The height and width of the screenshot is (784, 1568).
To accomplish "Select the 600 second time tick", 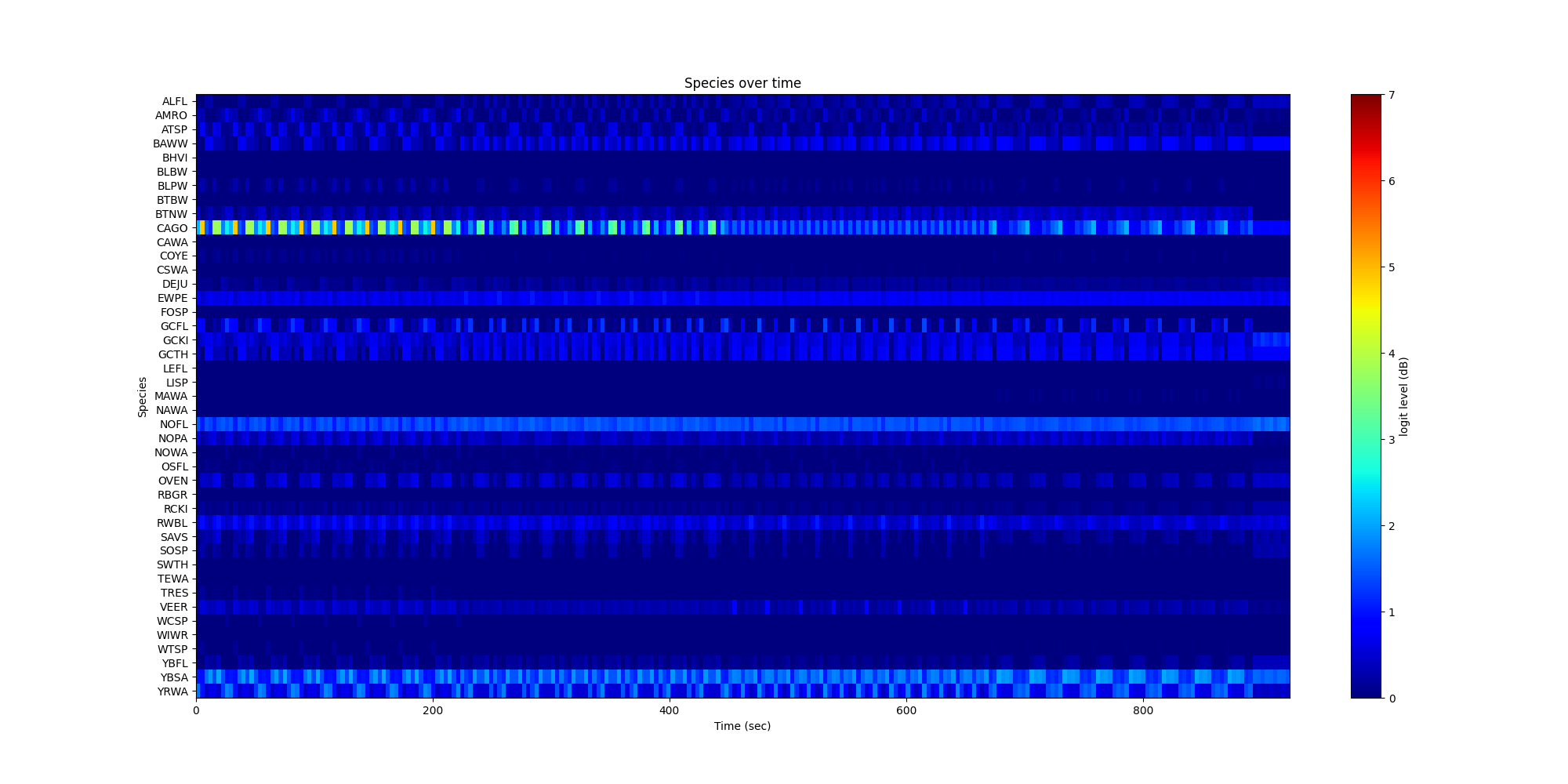I will click(x=906, y=710).
